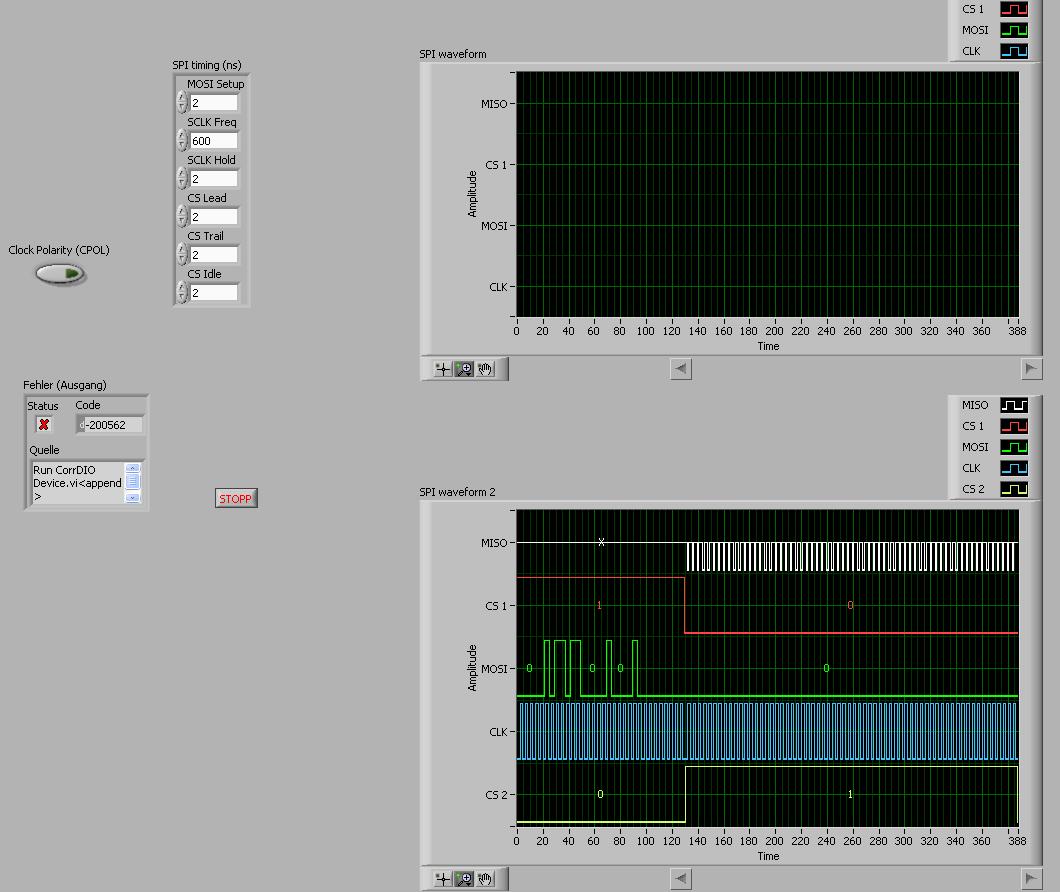1060x892 pixels.
Task: Click the CS 1 red plot swatch in lower legend
Action: (x=1014, y=426)
